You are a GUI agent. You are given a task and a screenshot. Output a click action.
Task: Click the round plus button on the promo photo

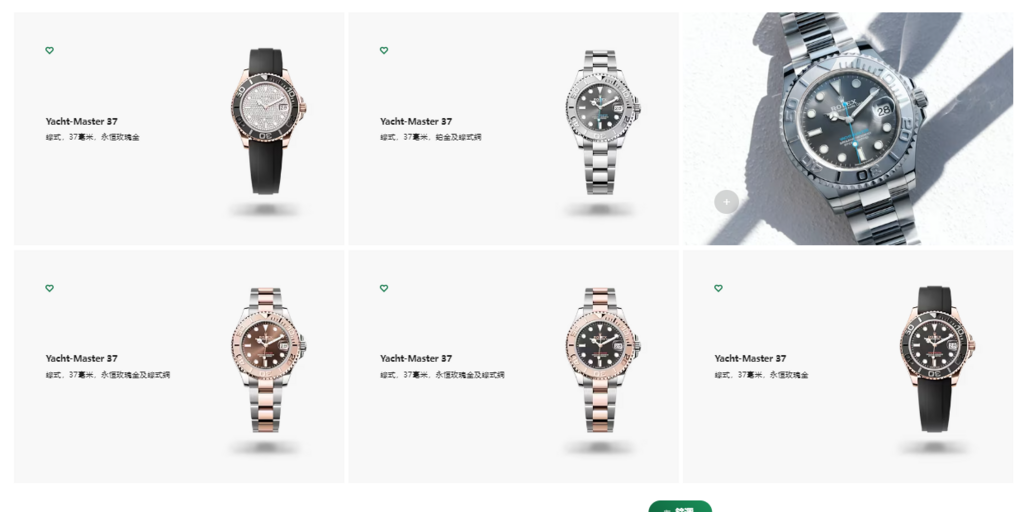pyautogui.click(x=726, y=202)
